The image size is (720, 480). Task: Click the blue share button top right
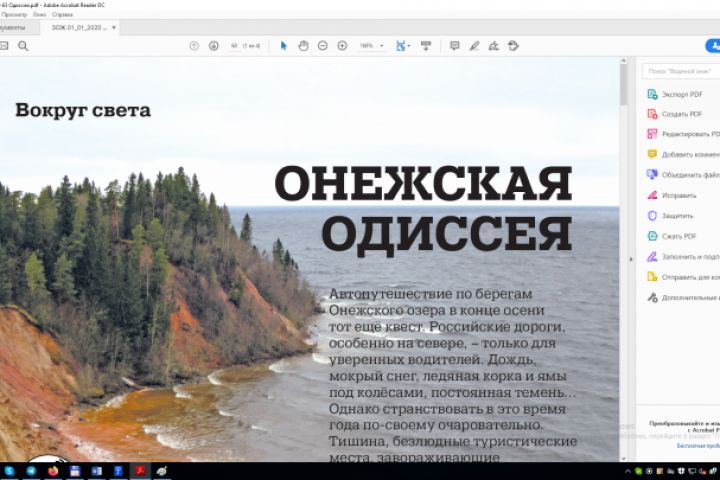(713, 46)
